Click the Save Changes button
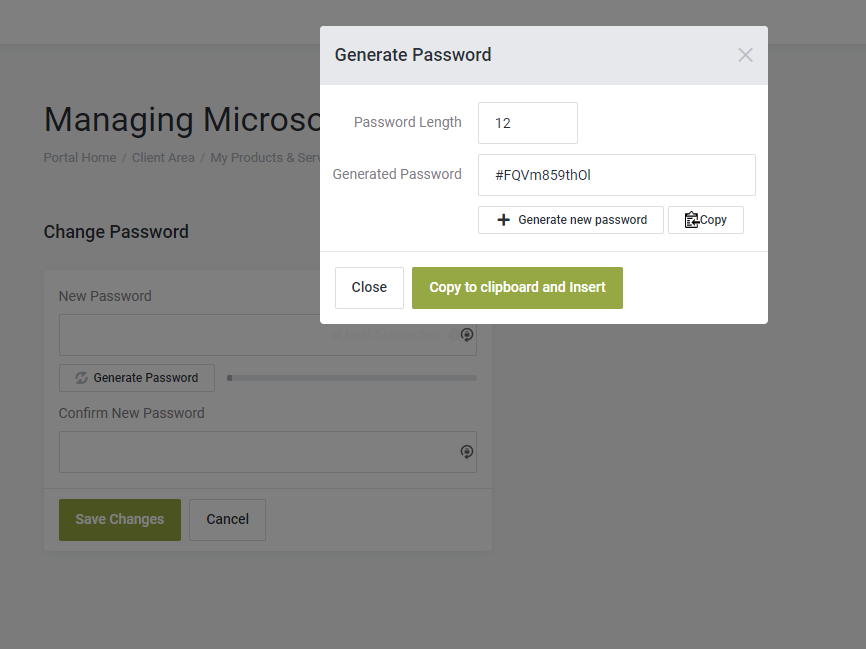Image resolution: width=866 pixels, height=649 pixels. (x=120, y=520)
